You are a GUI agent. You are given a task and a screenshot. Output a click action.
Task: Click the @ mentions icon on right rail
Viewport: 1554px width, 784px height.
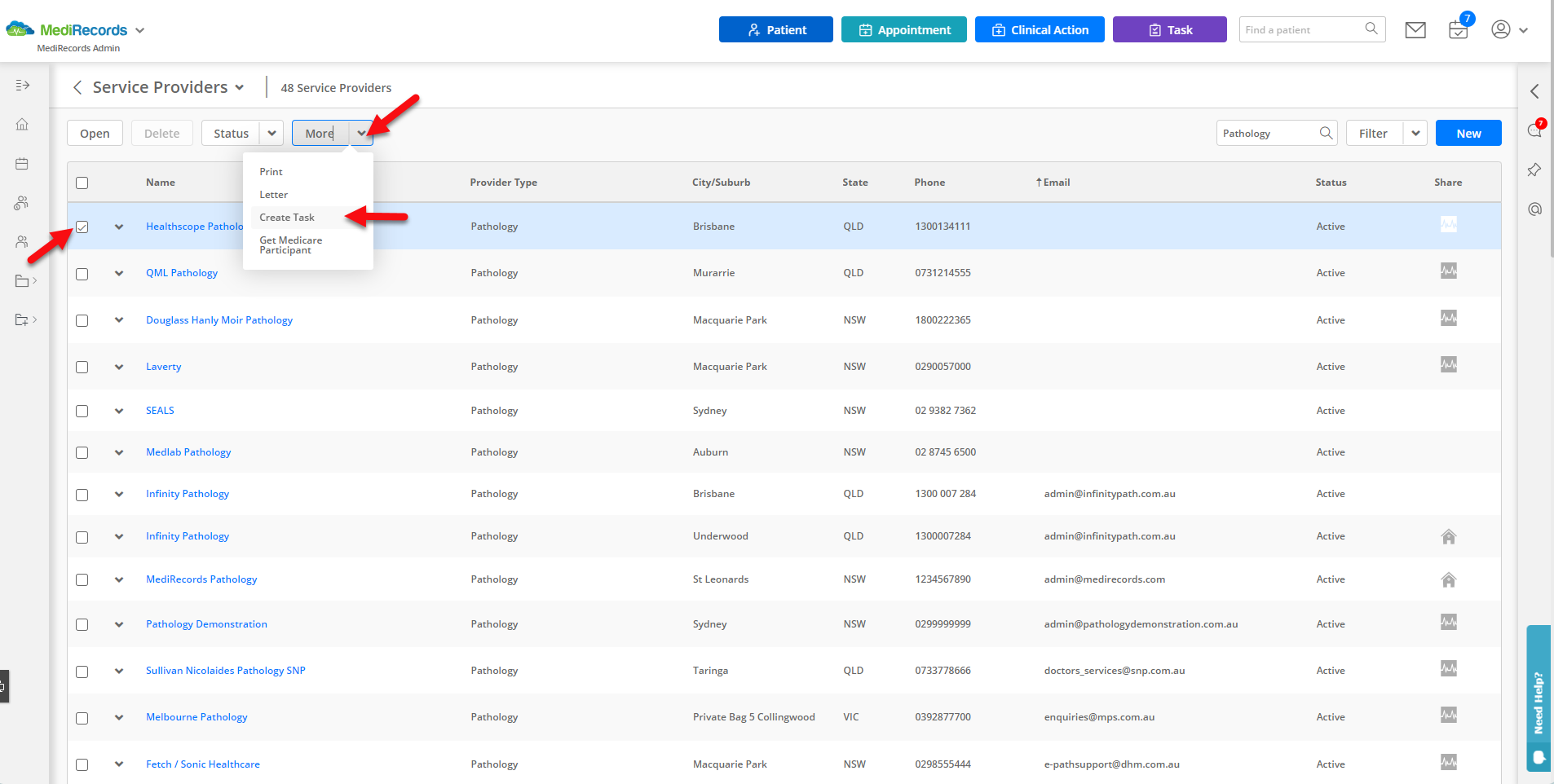coord(1535,209)
